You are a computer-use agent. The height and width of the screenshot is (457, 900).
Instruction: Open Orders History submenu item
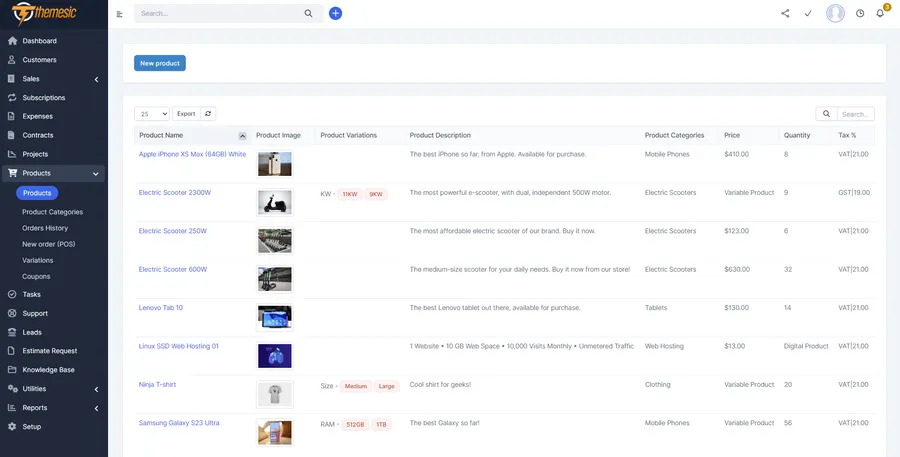tap(45, 228)
